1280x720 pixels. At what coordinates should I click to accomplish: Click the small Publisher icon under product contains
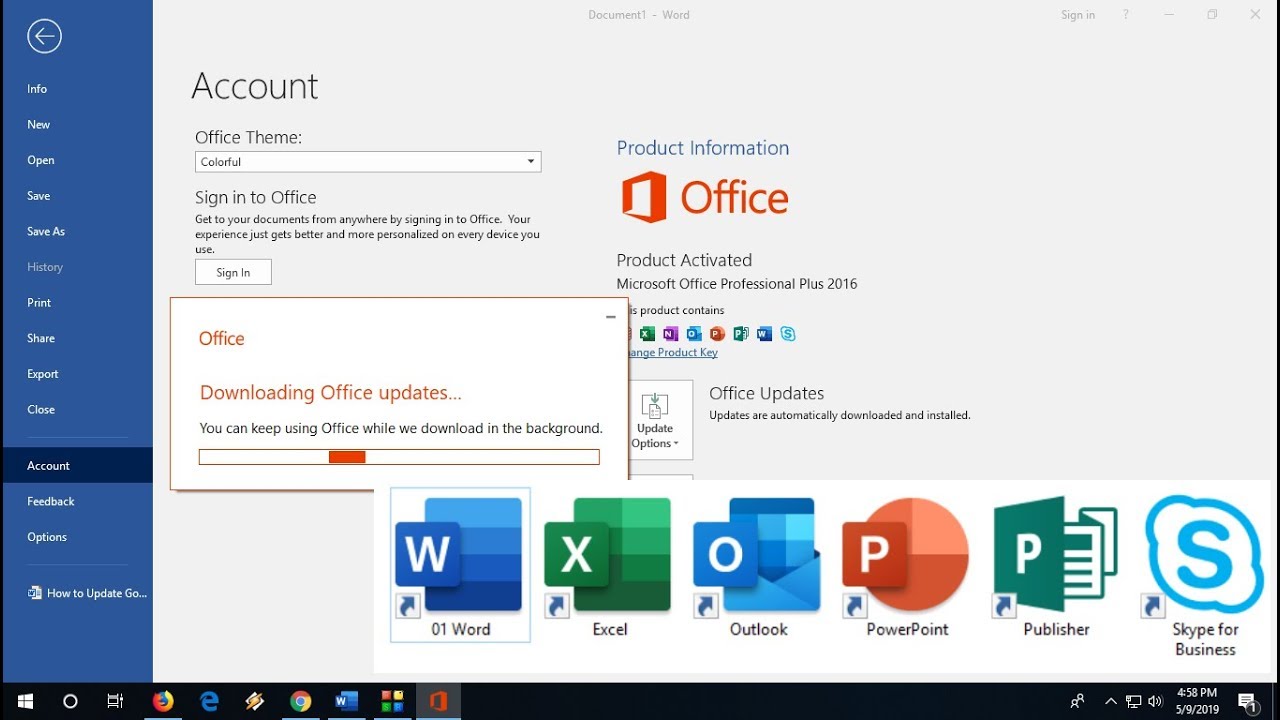click(741, 334)
